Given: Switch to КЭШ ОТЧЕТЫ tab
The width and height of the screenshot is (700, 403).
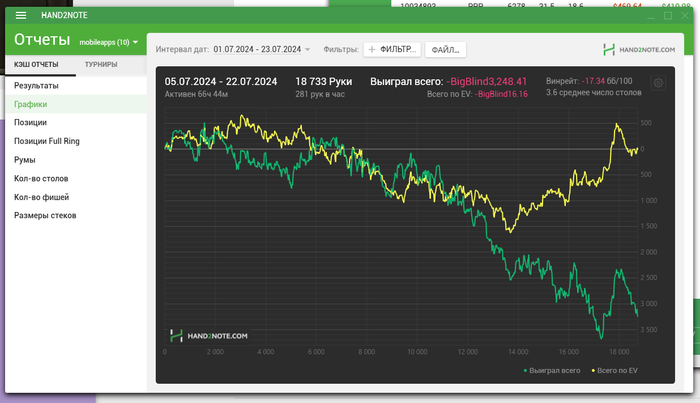Looking at the screenshot, I should click(36, 64).
